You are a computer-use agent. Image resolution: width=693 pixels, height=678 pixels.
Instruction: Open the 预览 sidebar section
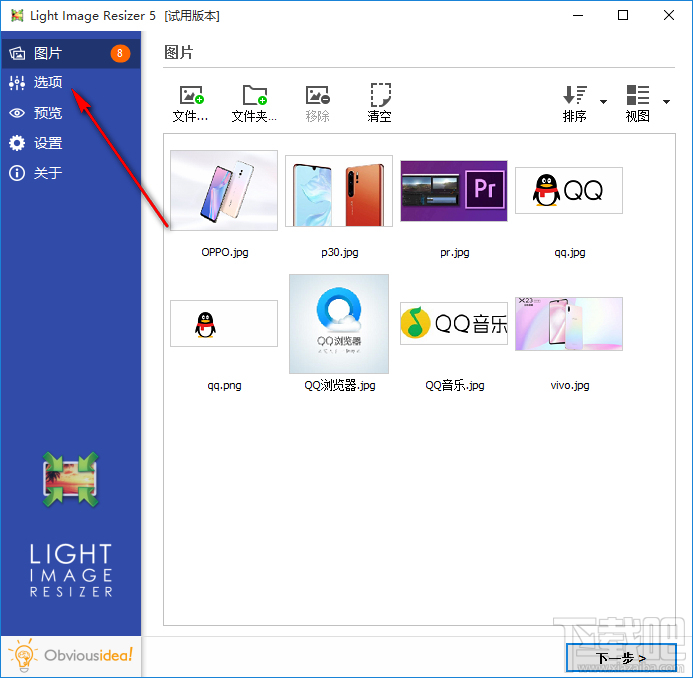(x=71, y=113)
